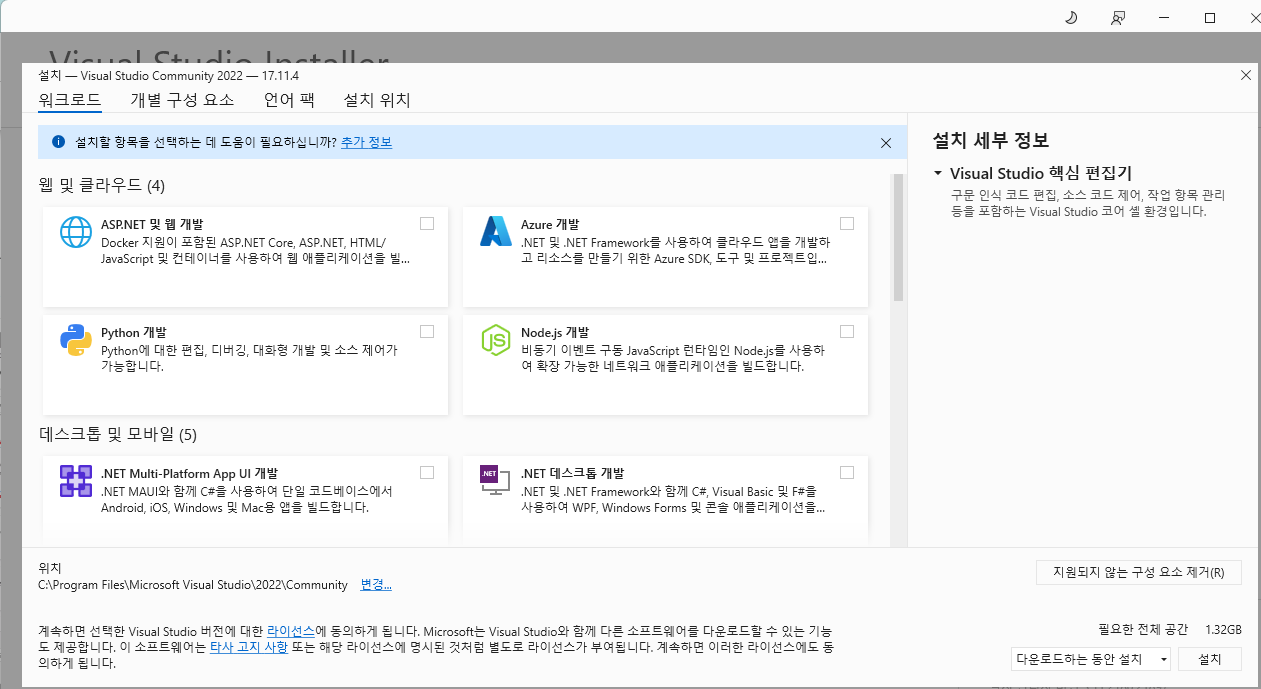Click the info icon in the blue banner
The width and height of the screenshot is (1261, 689).
pos(58,142)
